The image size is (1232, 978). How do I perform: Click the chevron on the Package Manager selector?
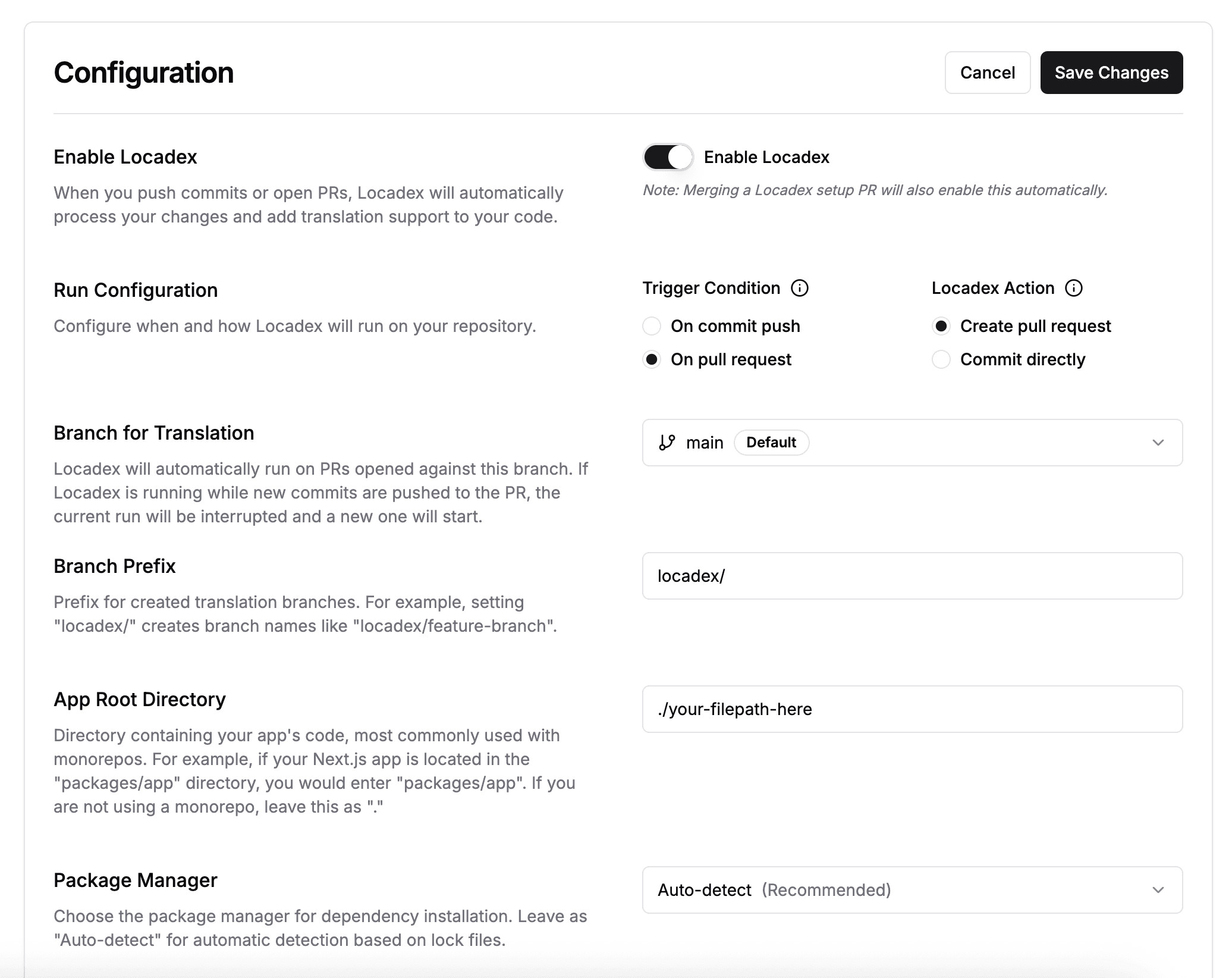[1157, 891]
